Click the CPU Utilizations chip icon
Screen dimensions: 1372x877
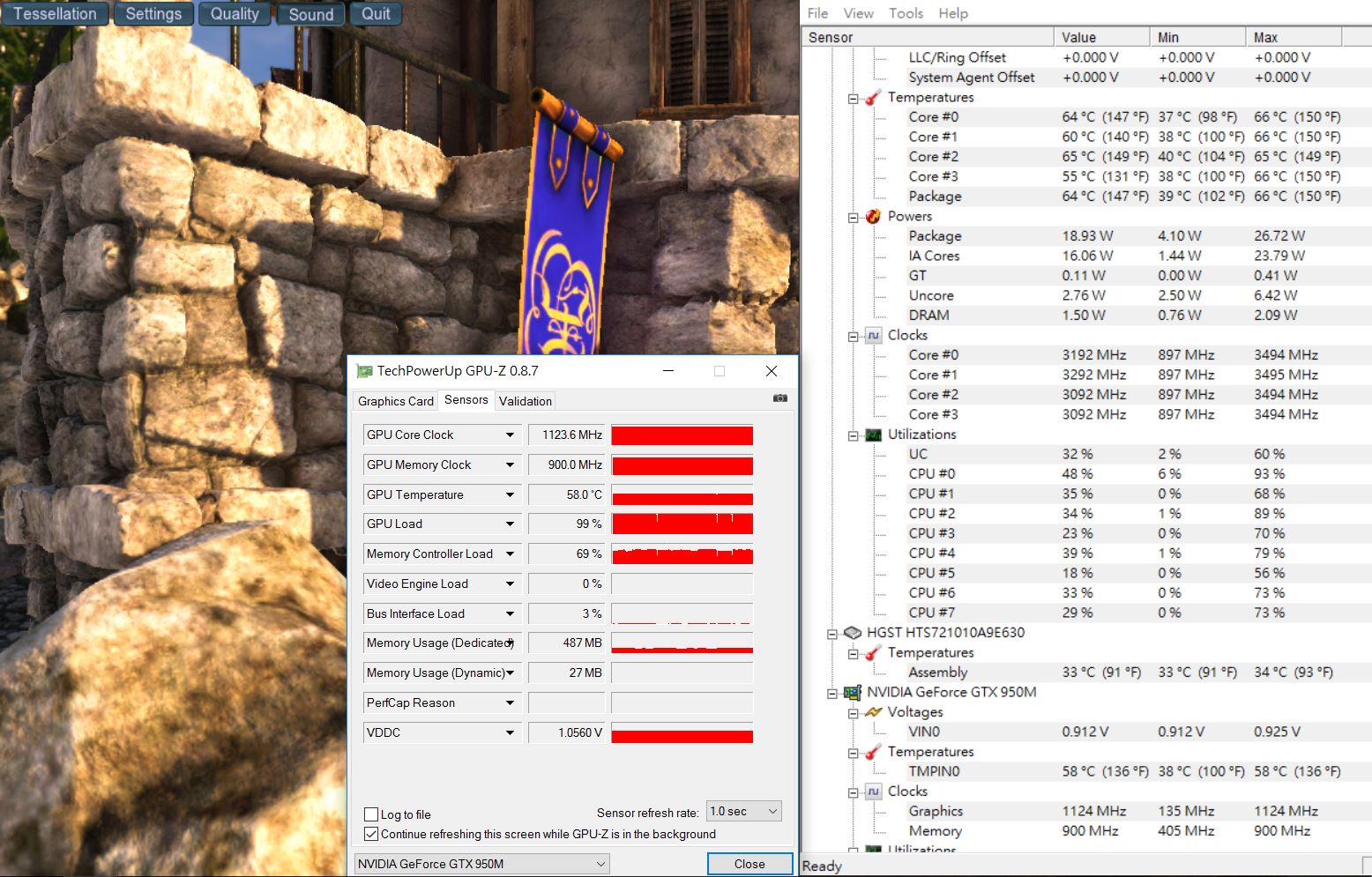[x=873, y=435]
